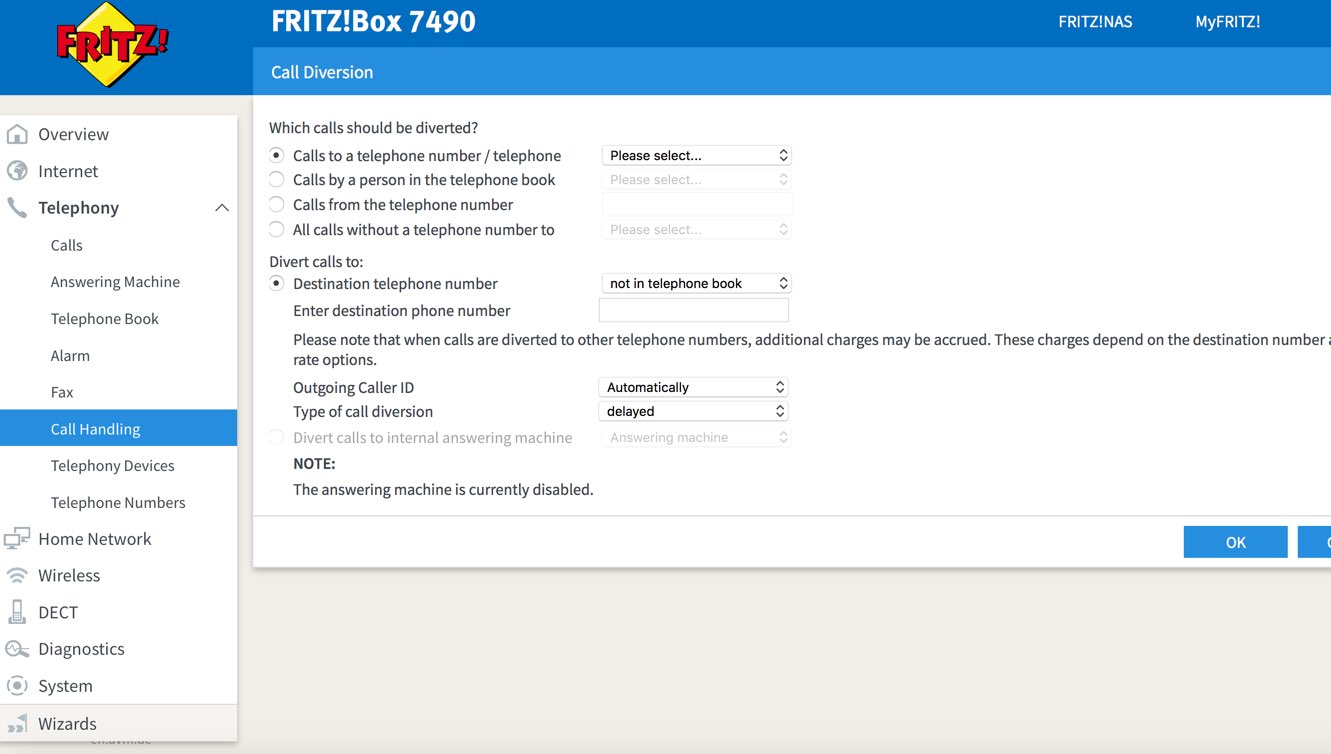Click the DECT phone icon
The image size is (1331, 754).
pos(17,612)
